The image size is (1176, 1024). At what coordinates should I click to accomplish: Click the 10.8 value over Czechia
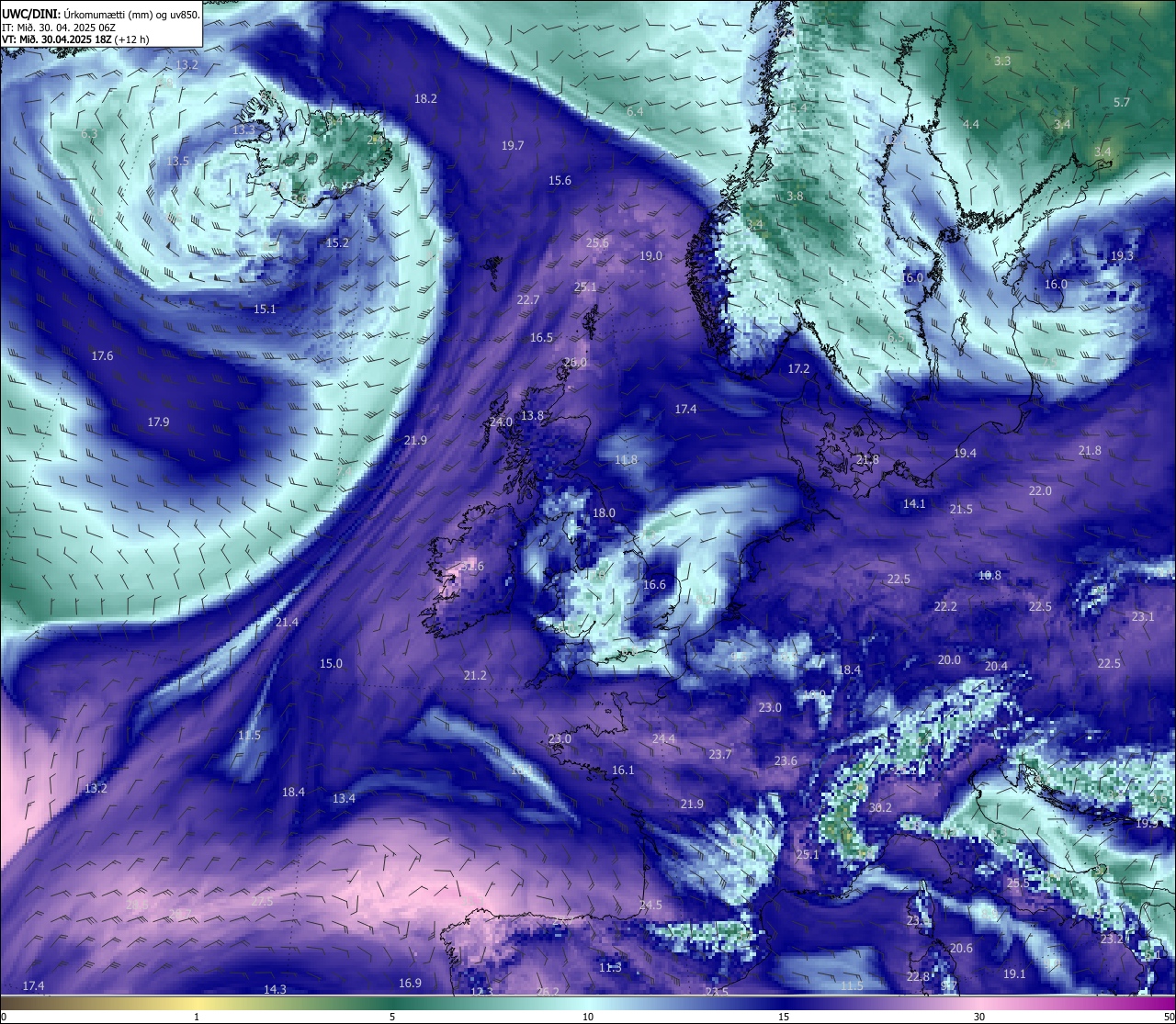(x=989, y=575)
